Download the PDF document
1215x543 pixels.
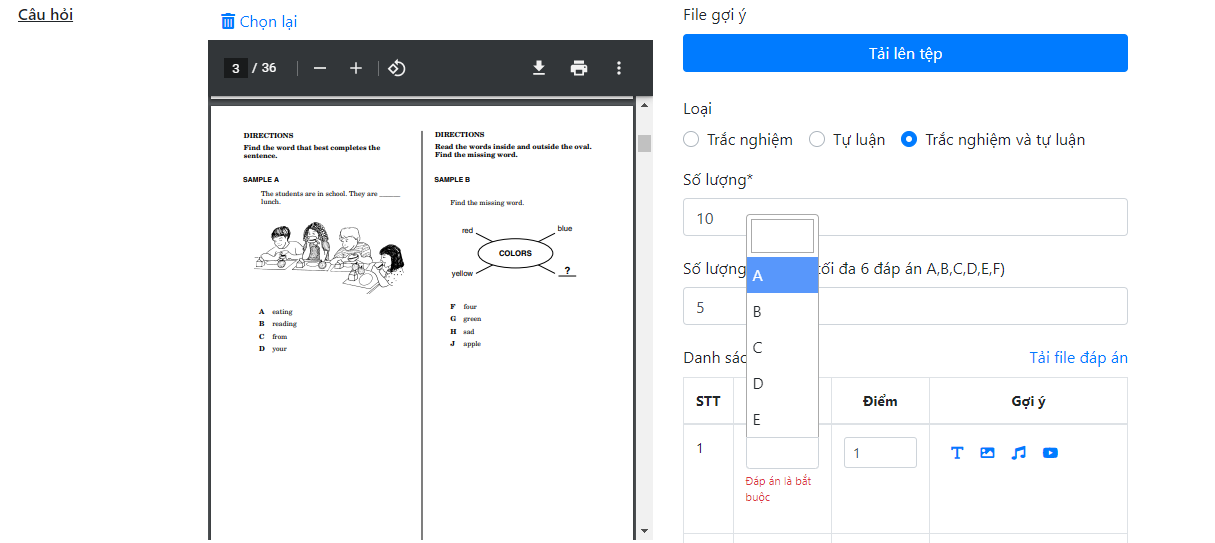coord(539,68)
